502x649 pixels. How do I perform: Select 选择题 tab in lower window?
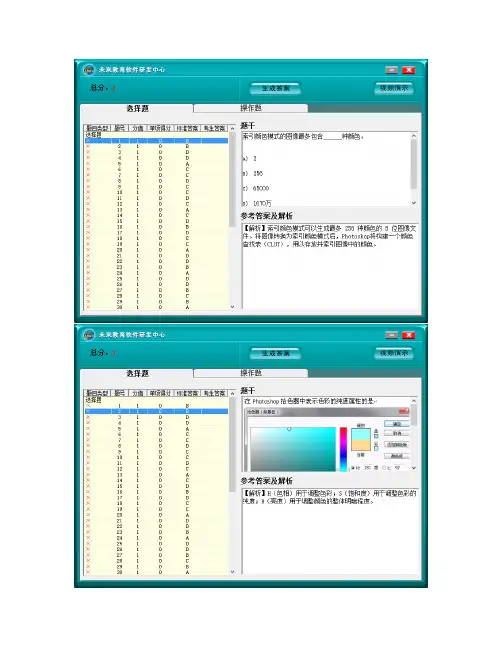click(137, 373)
